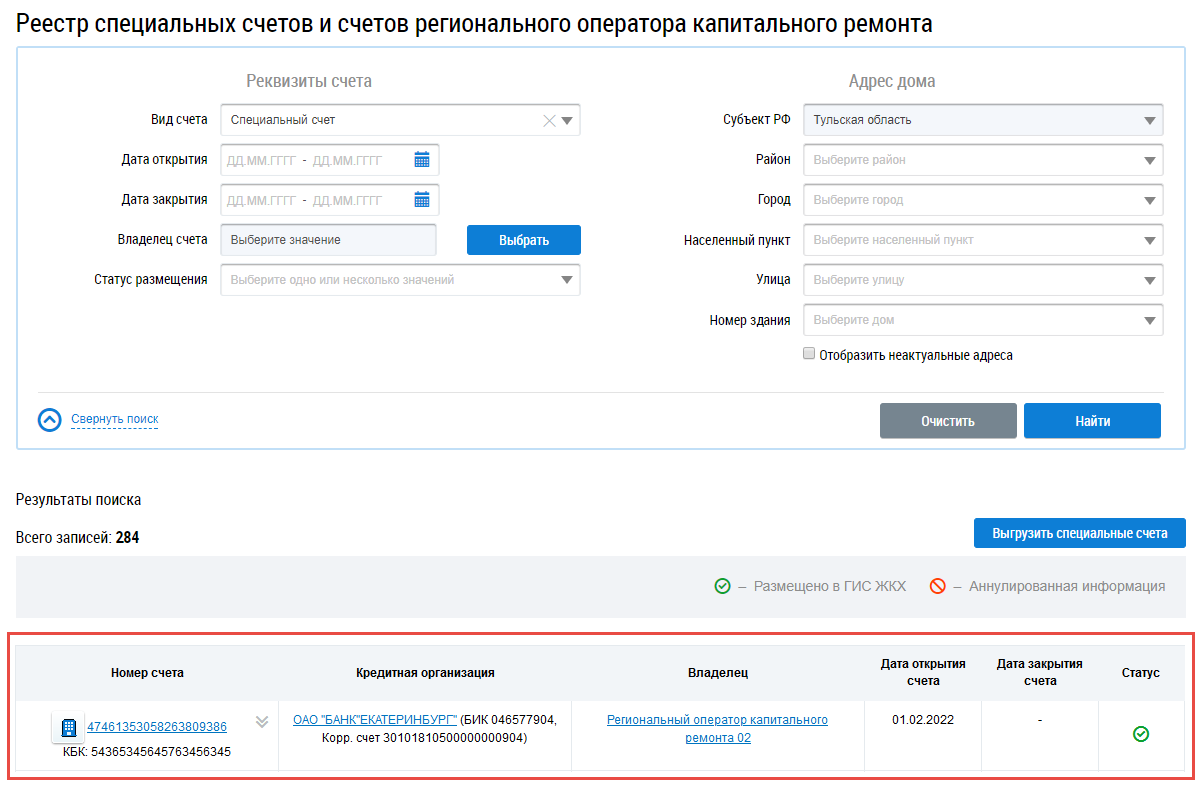Click the round collapse search arrow icon

click(50, 420)
